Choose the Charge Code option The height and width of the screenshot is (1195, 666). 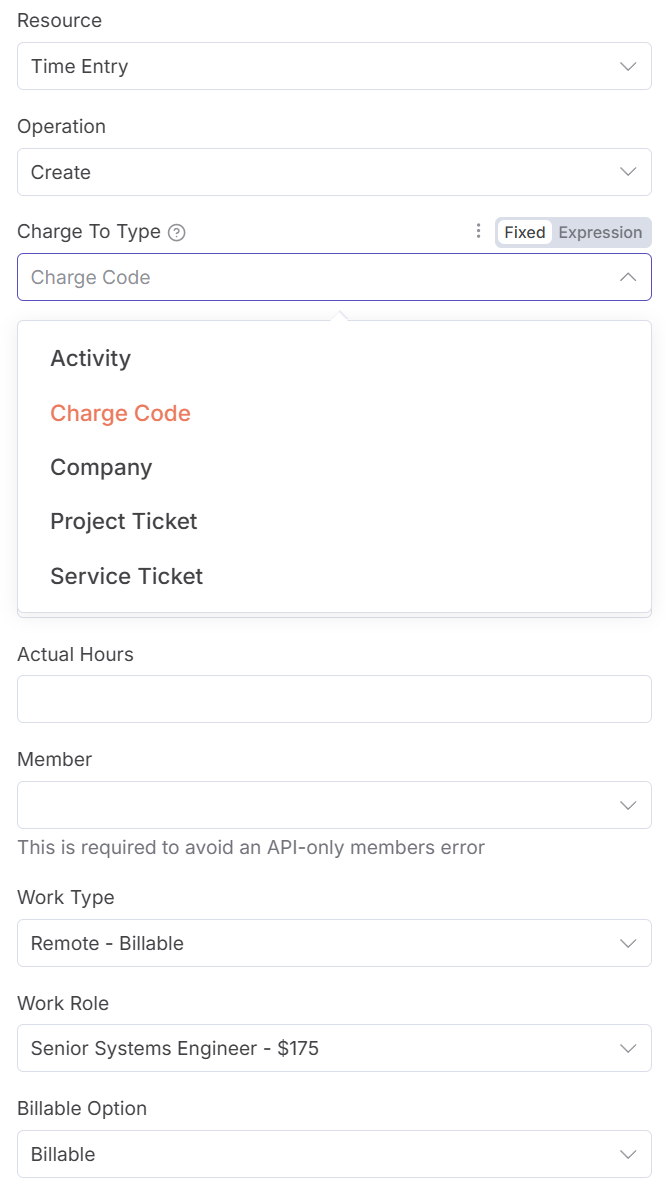[121, 414]
